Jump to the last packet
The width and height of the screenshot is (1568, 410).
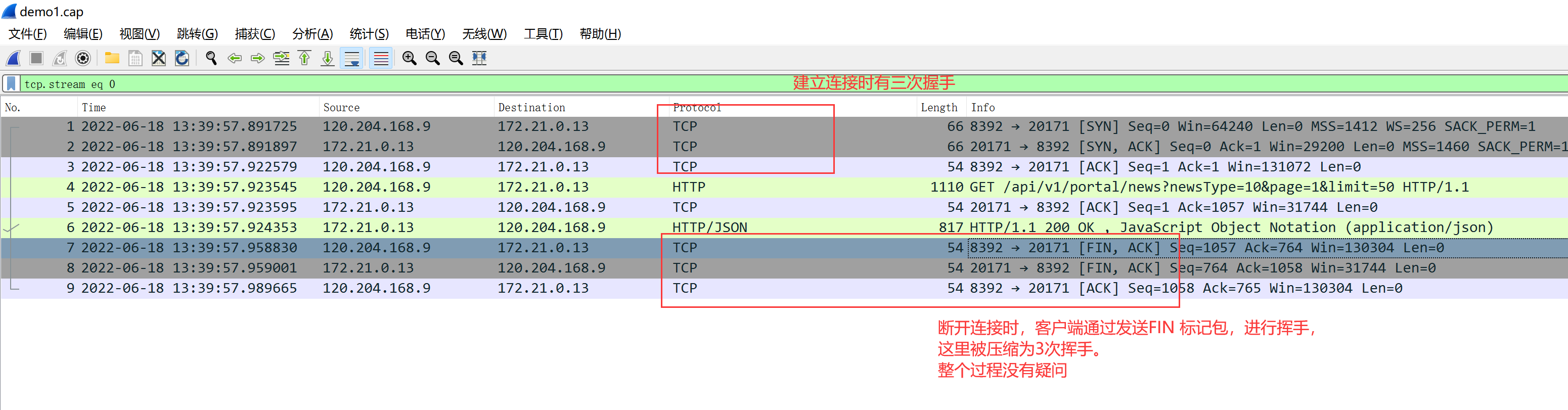click(x=328, y=59)
